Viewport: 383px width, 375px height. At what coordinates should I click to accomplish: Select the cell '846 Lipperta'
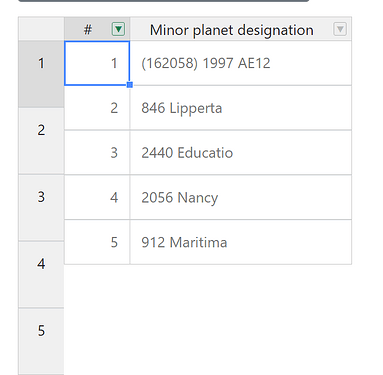[241, 108]
